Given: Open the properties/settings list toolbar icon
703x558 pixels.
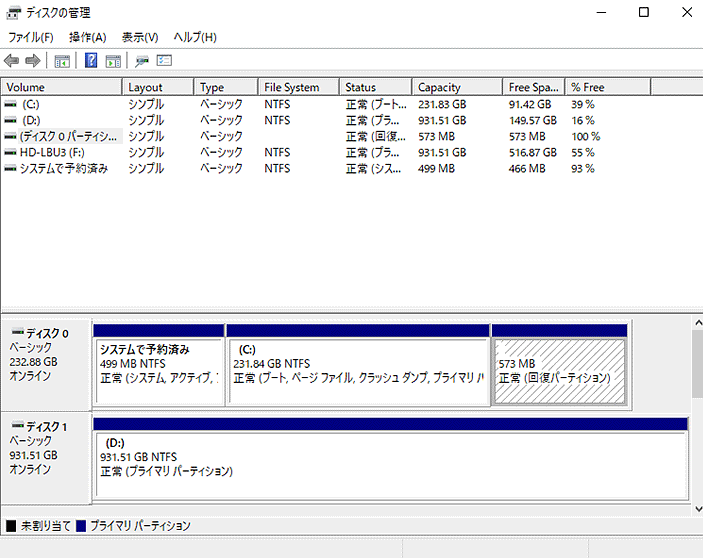Looking at the screenshot, I should click(164, 60).
